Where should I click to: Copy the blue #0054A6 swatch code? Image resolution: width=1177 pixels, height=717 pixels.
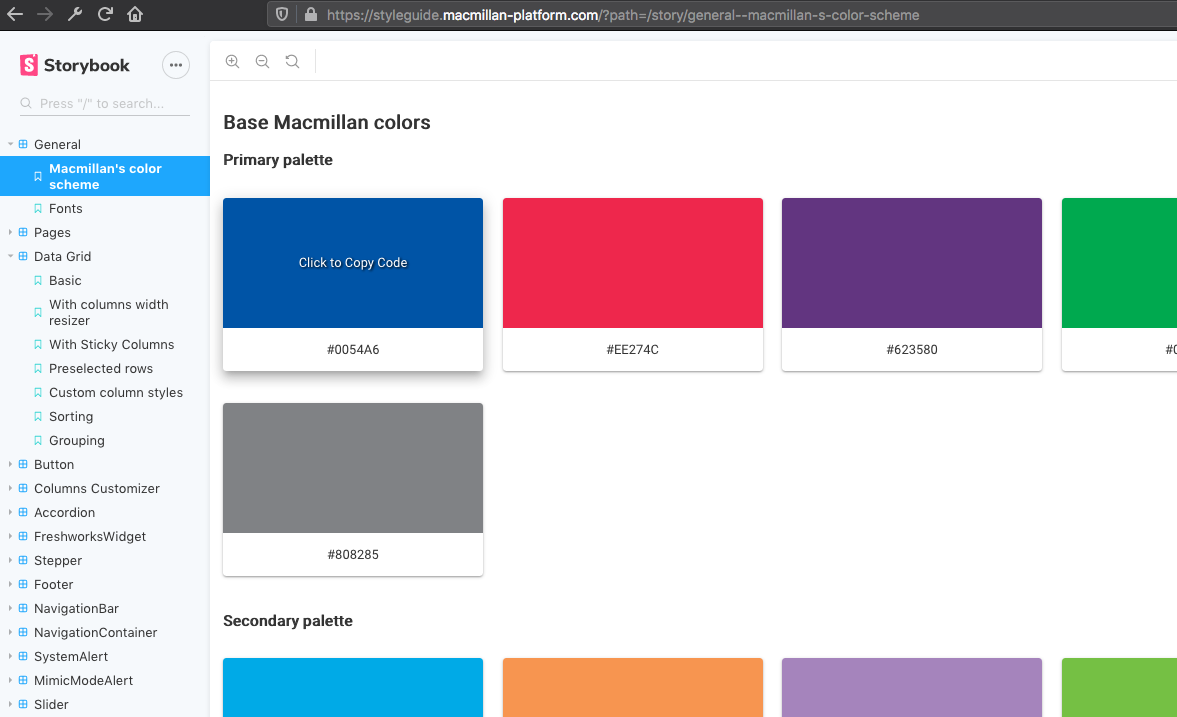[353, 263]
